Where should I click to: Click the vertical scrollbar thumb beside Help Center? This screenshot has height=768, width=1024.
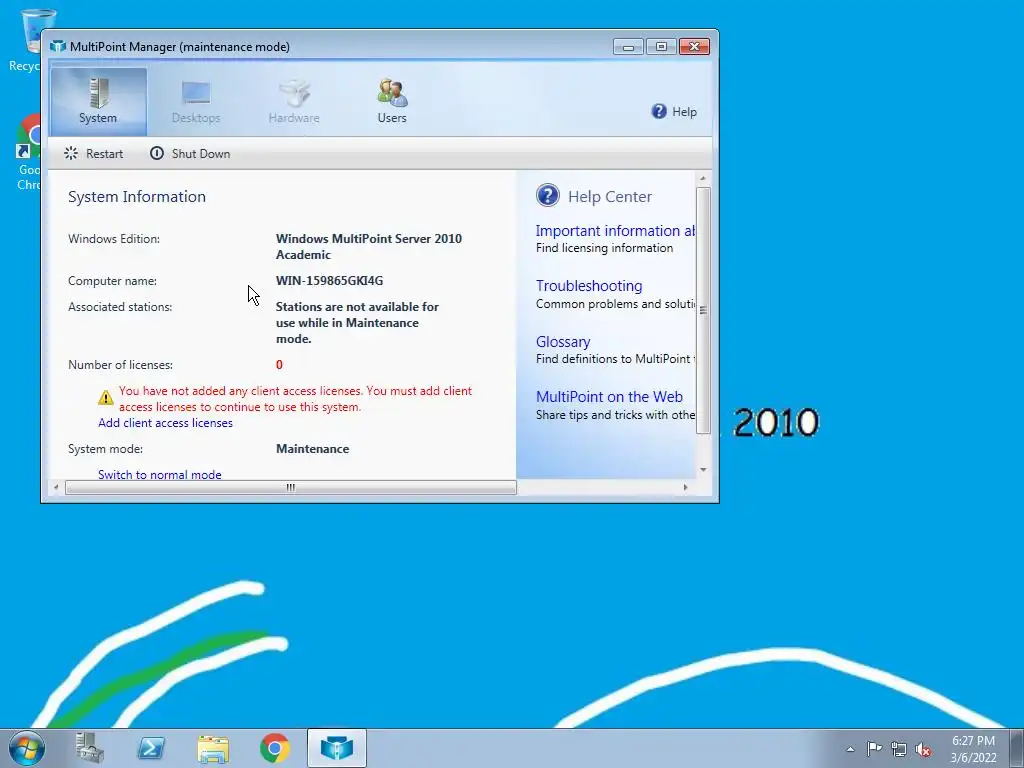pyautogui.click(x=703, y=310)
